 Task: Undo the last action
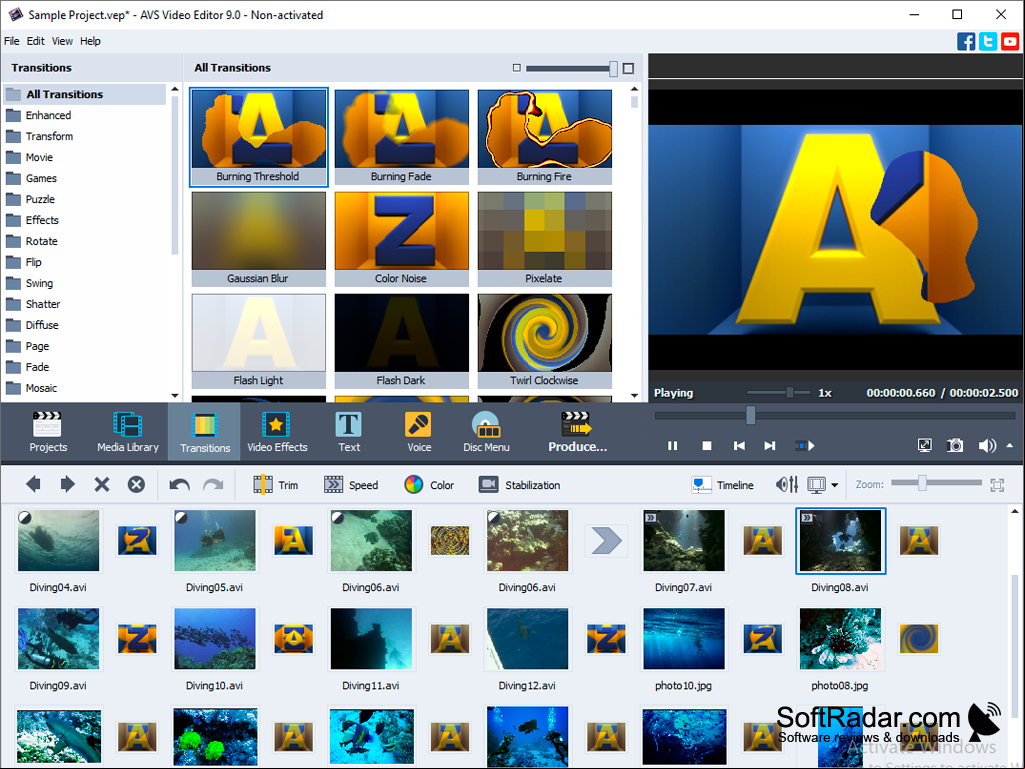(x=179, y=485)
